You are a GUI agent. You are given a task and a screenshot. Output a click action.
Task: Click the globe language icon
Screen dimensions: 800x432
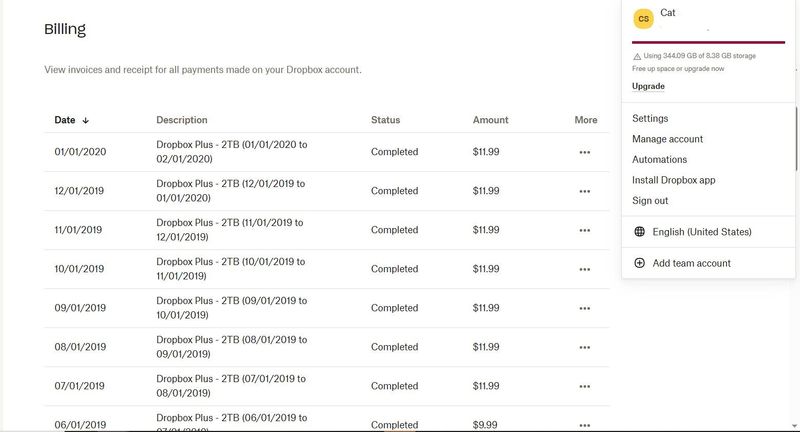[639, 232]
